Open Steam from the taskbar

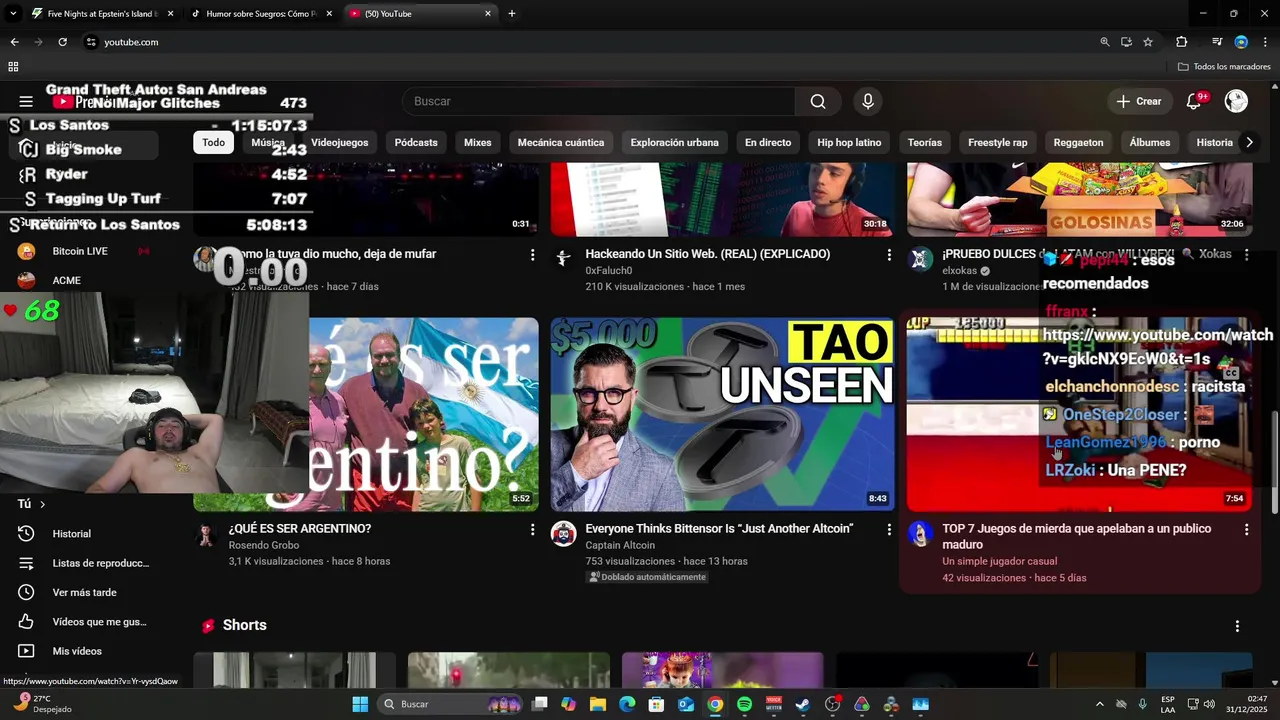[x=803, y=704]
